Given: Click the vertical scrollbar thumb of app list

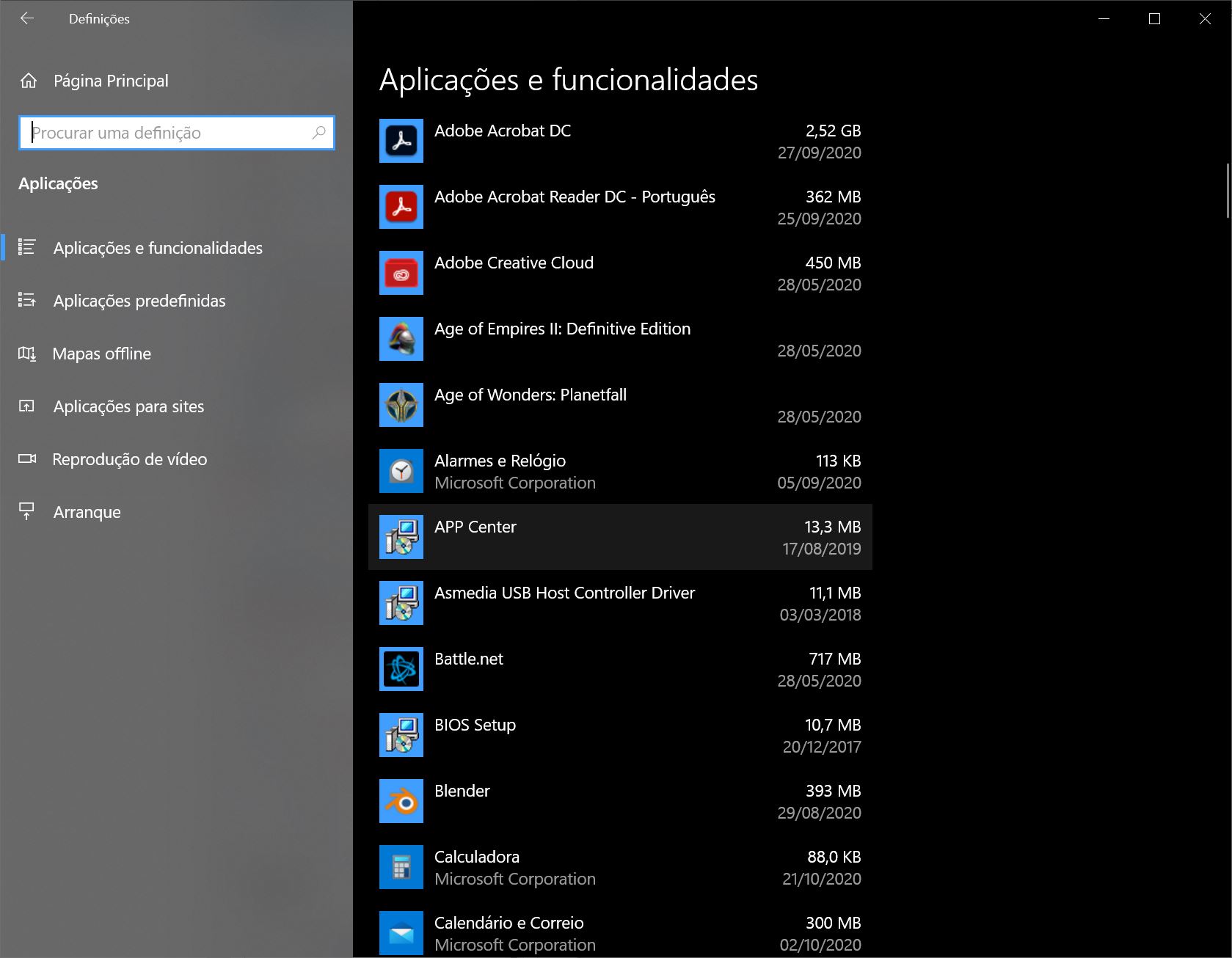Looking at the screenshot, I should tap(1228, 191).
